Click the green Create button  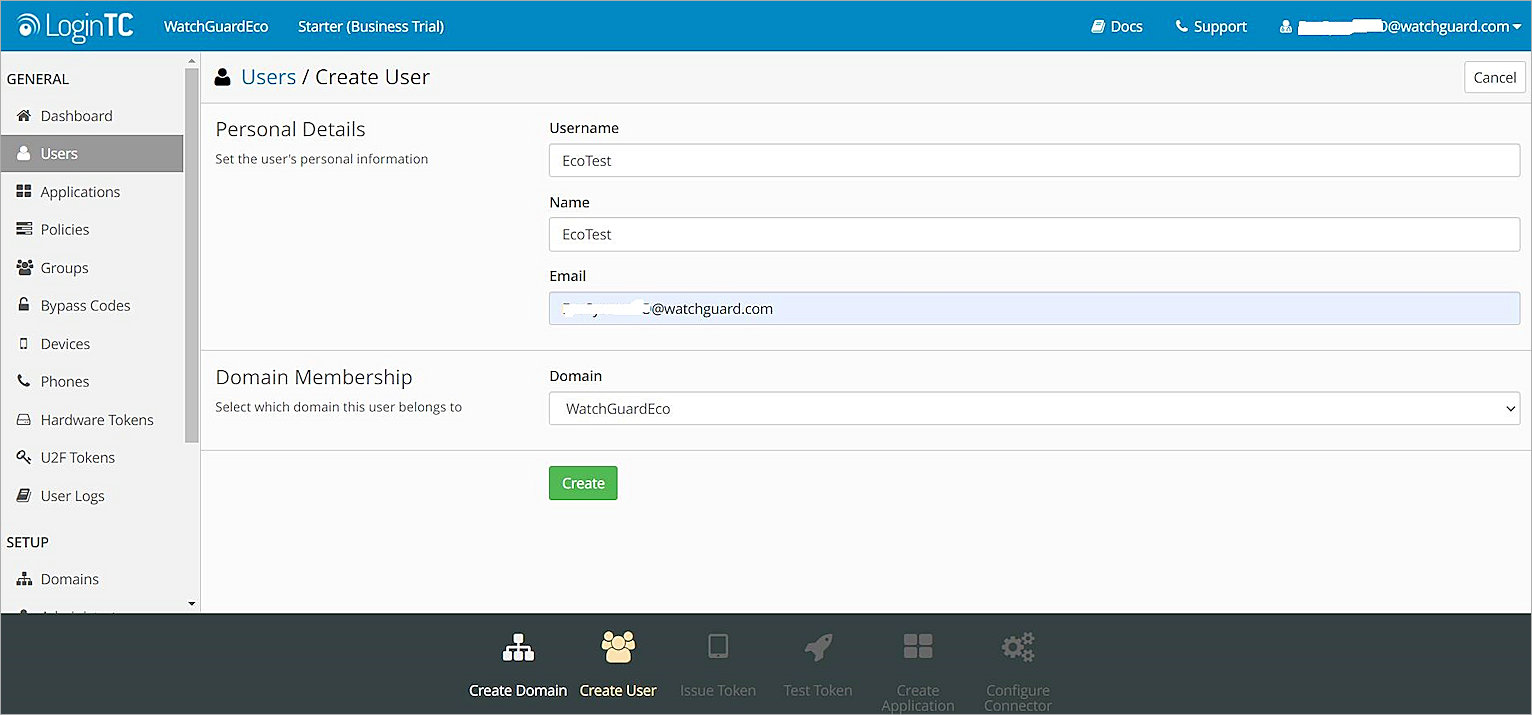[583, 482]
